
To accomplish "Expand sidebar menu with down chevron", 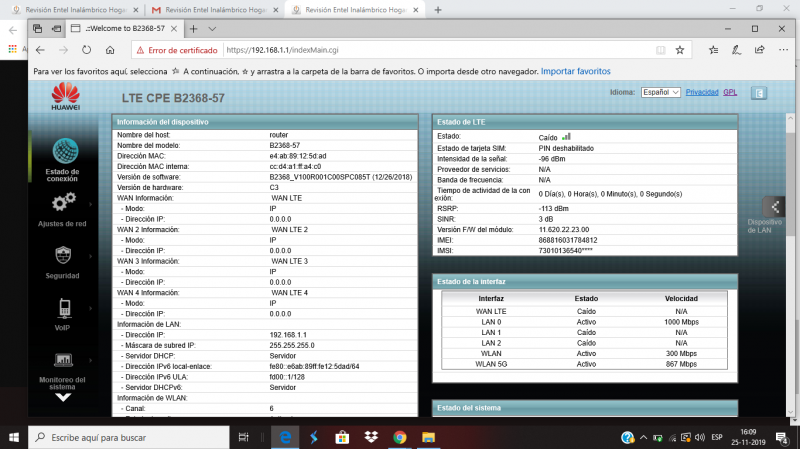I will click(63, 396).
